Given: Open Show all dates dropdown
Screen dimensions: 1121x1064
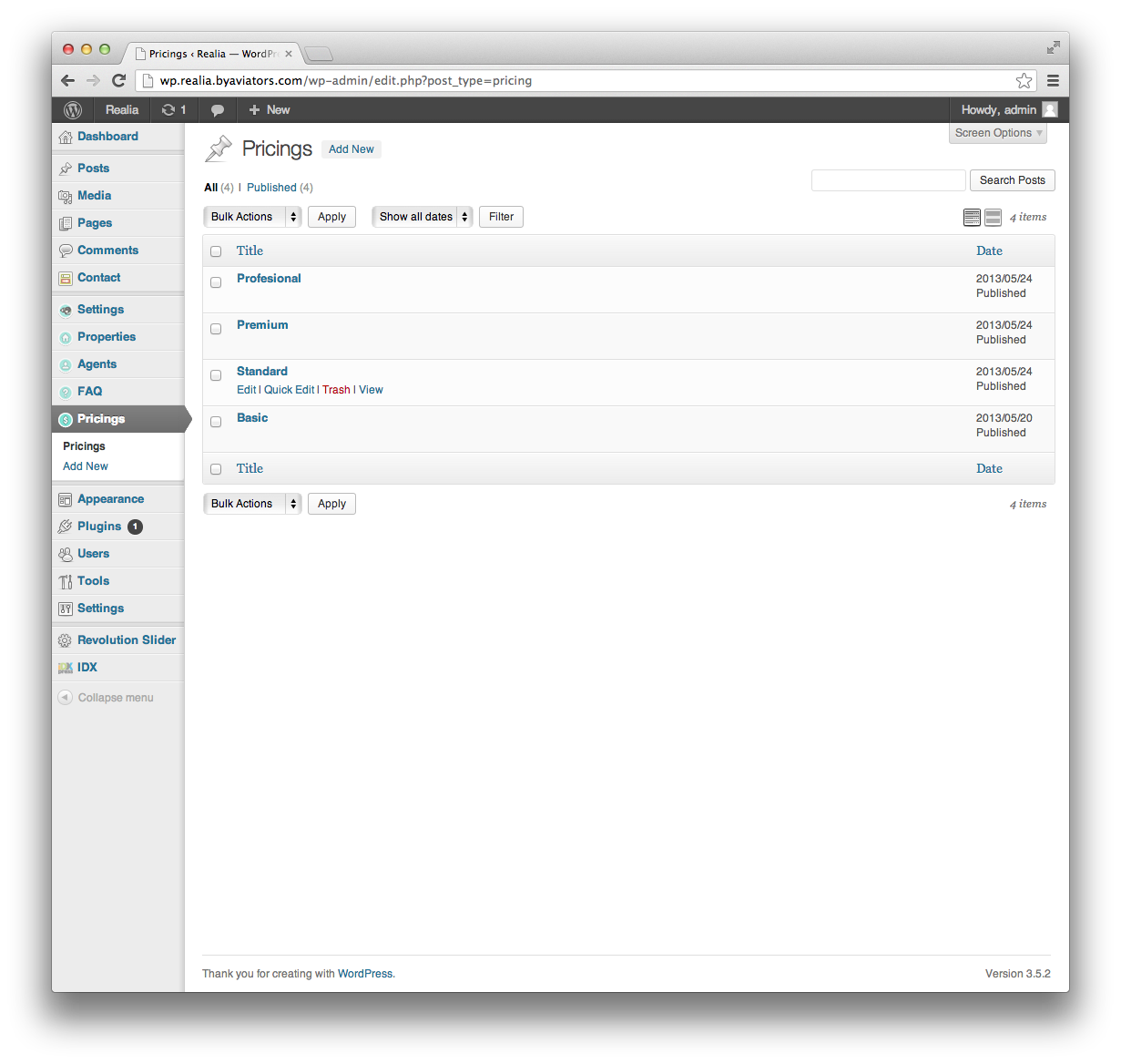Looking at the screenshot, I should tap(423, 217).
